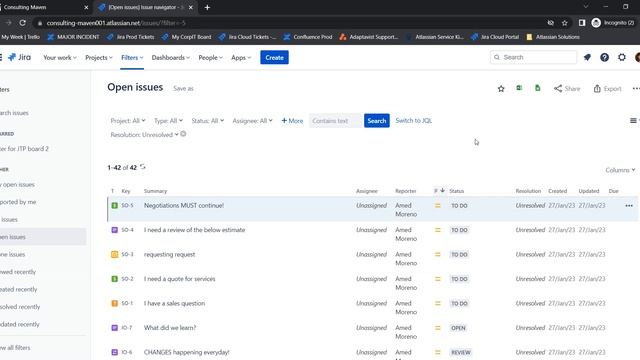Select Filter for JTP board 2 sidebar item
Screen dimensions: 640x360
(x=24, y=149)
